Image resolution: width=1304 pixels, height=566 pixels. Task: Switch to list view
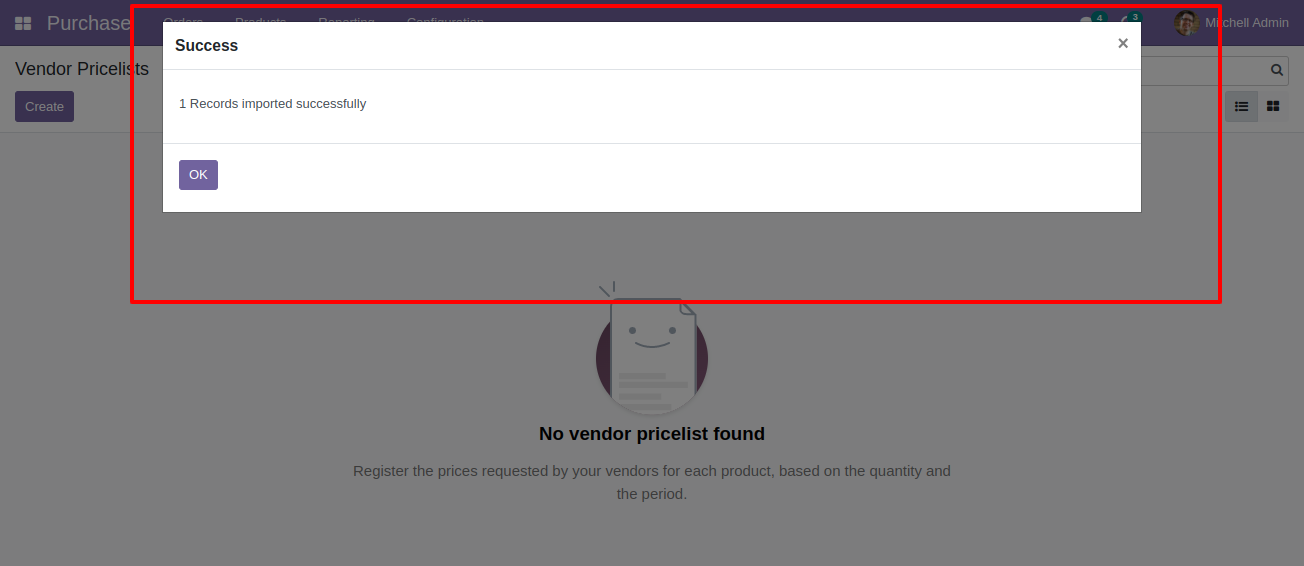(x=1241, y=106)
